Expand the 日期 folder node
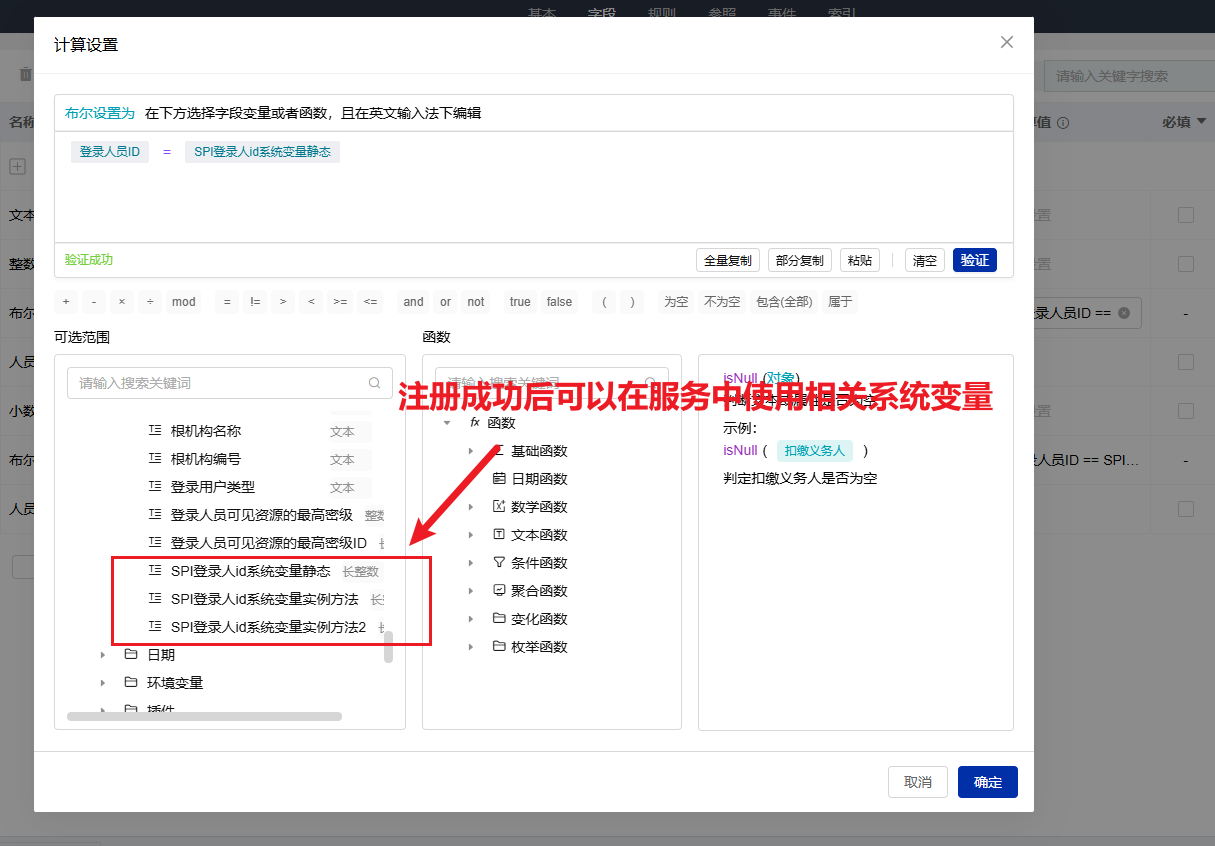1215x846 pixels. [102, 655]
